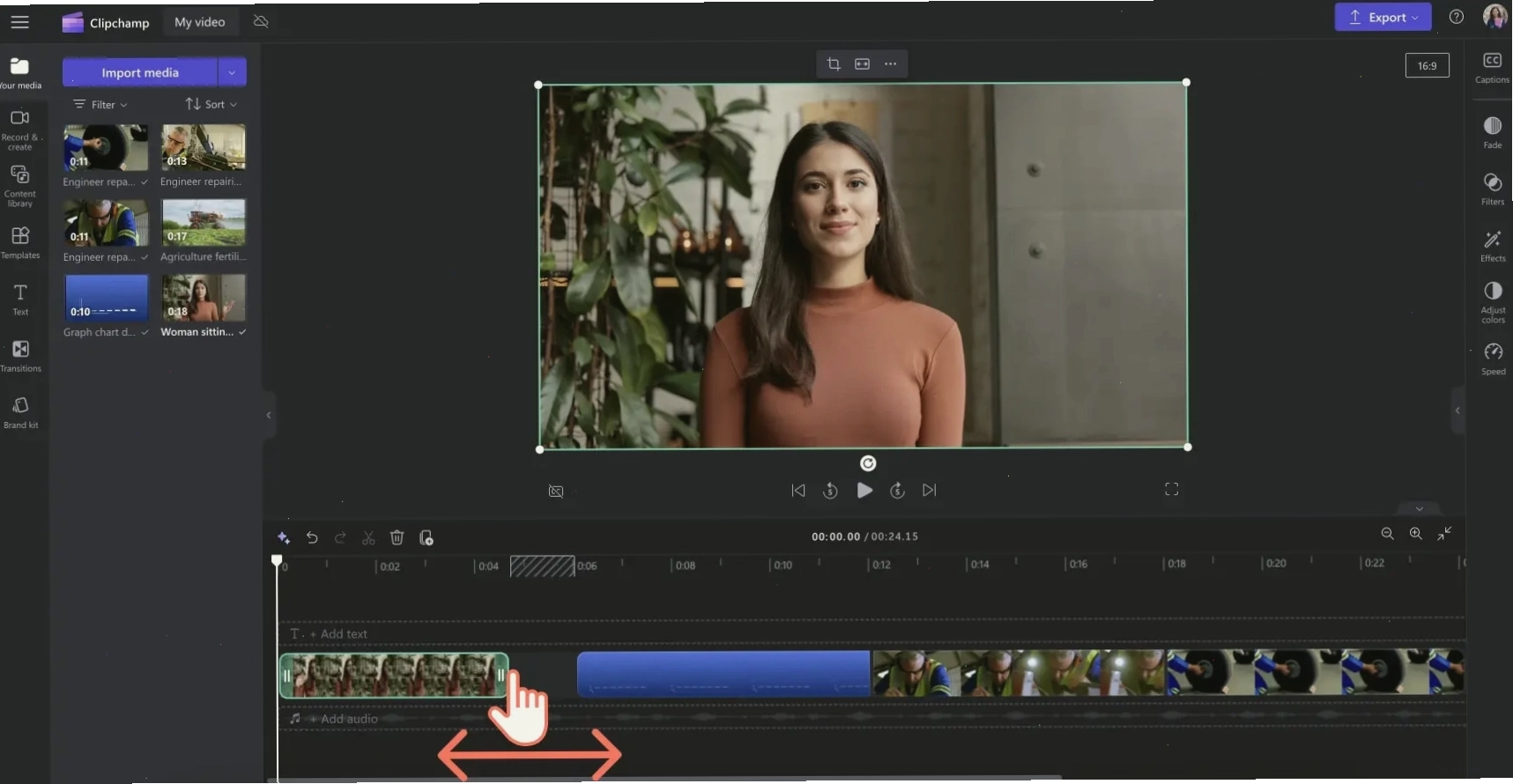Open the Captions panel
1513x784 pixels.
click(x=1493, y=68)
